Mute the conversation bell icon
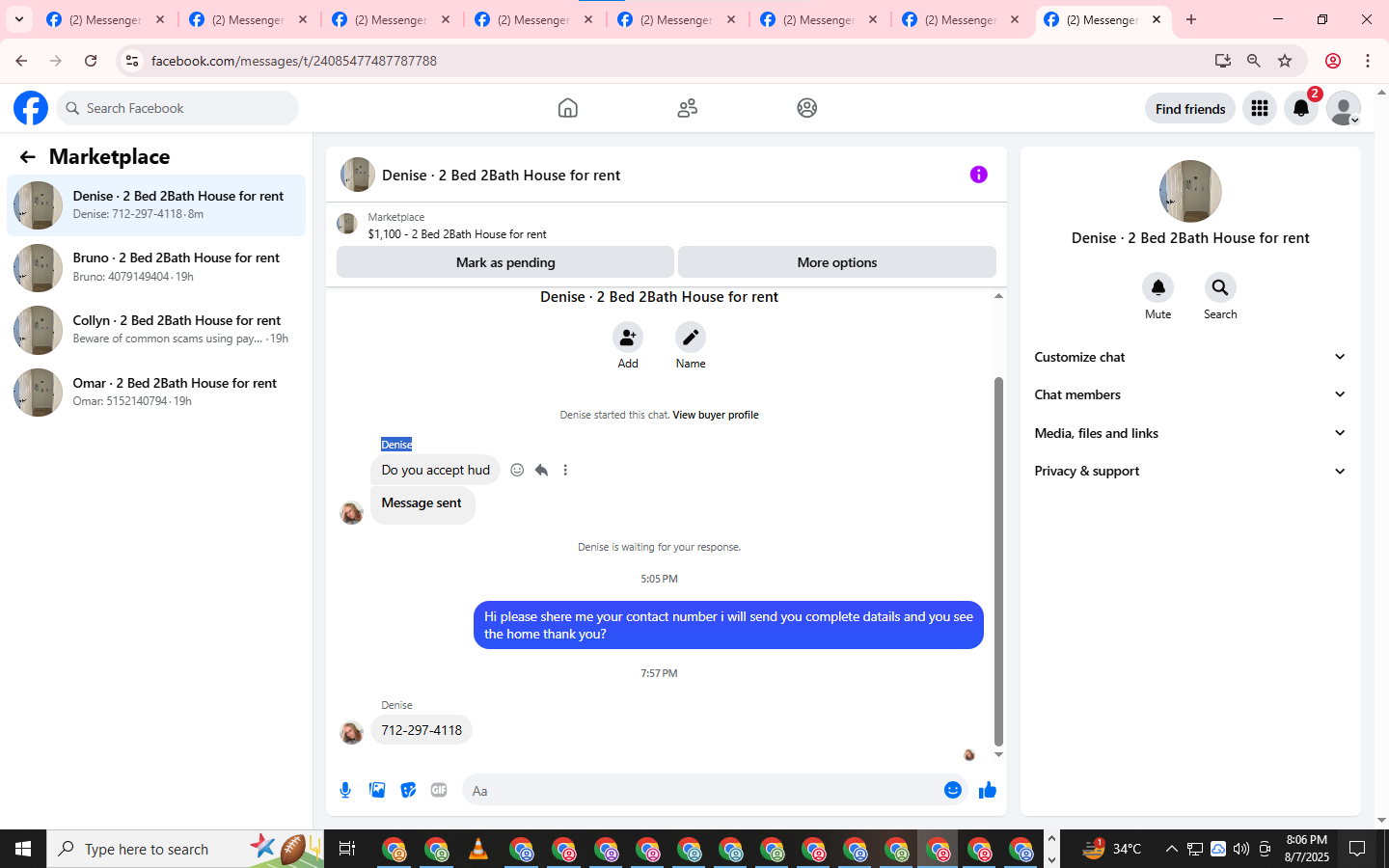The image size is (1389, 868). click(x=1158, y=287)
